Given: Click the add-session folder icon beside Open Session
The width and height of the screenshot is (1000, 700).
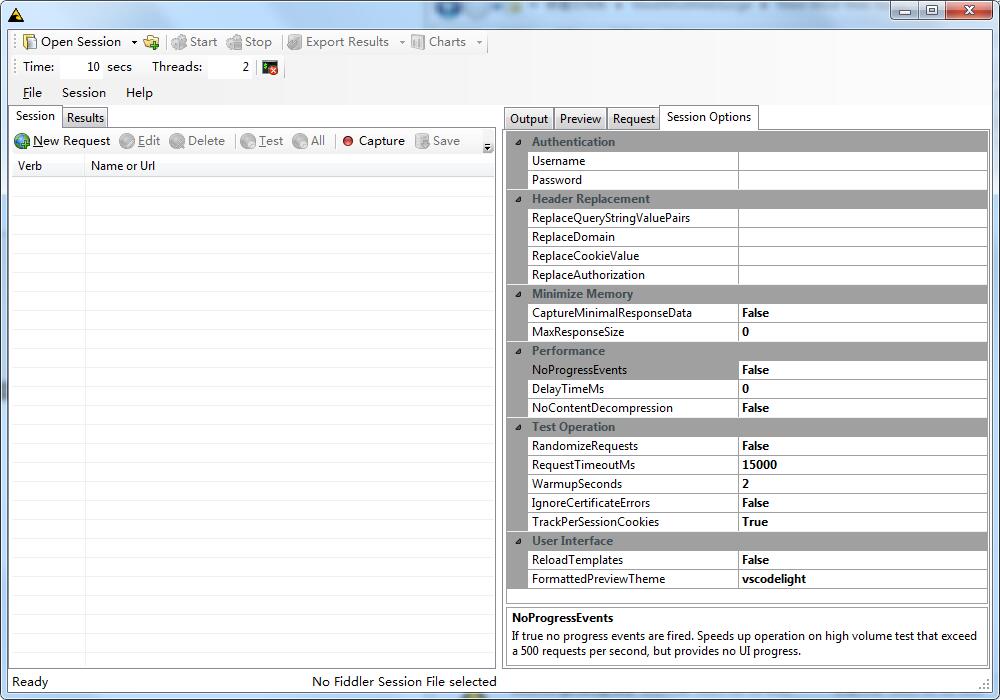Looking at the screenshot, I should [x=151, y=42].
